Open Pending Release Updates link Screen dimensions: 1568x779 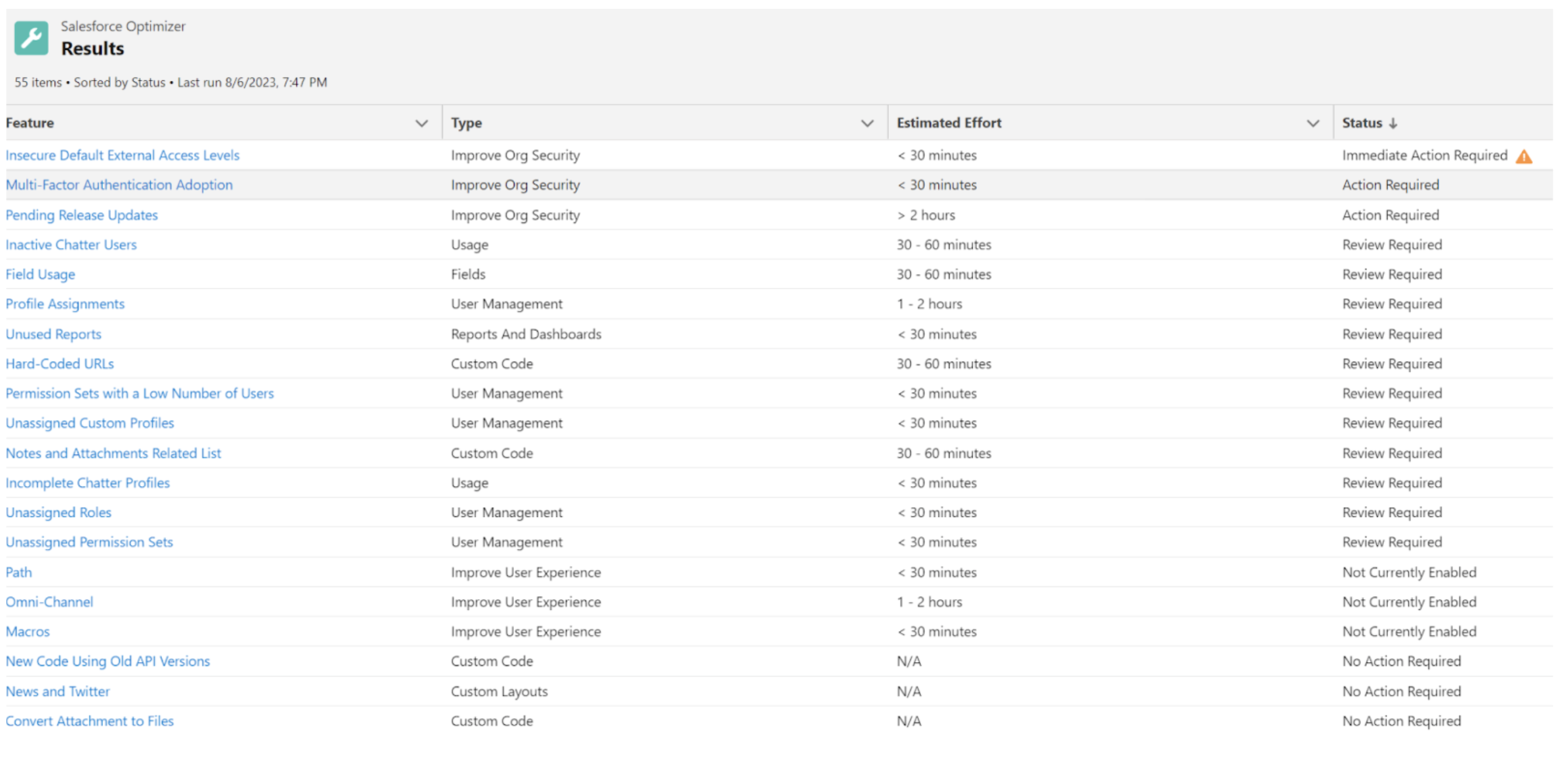click(x=82, y=215)
